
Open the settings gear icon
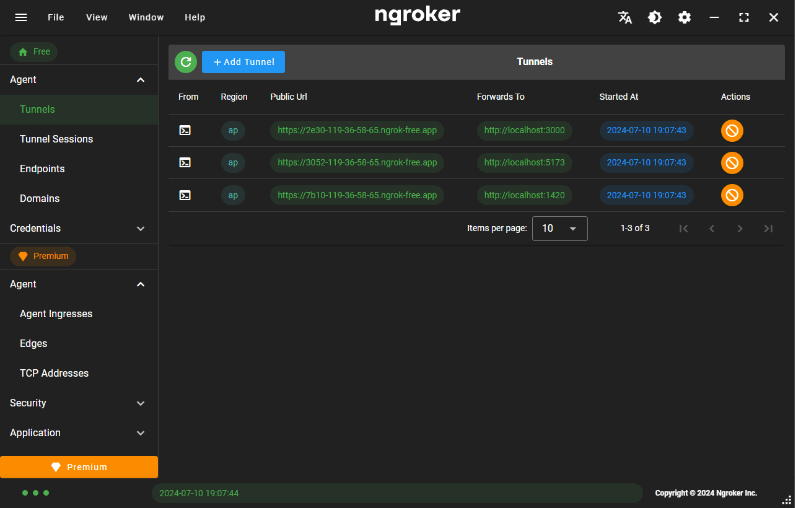(x=684, y=17)
